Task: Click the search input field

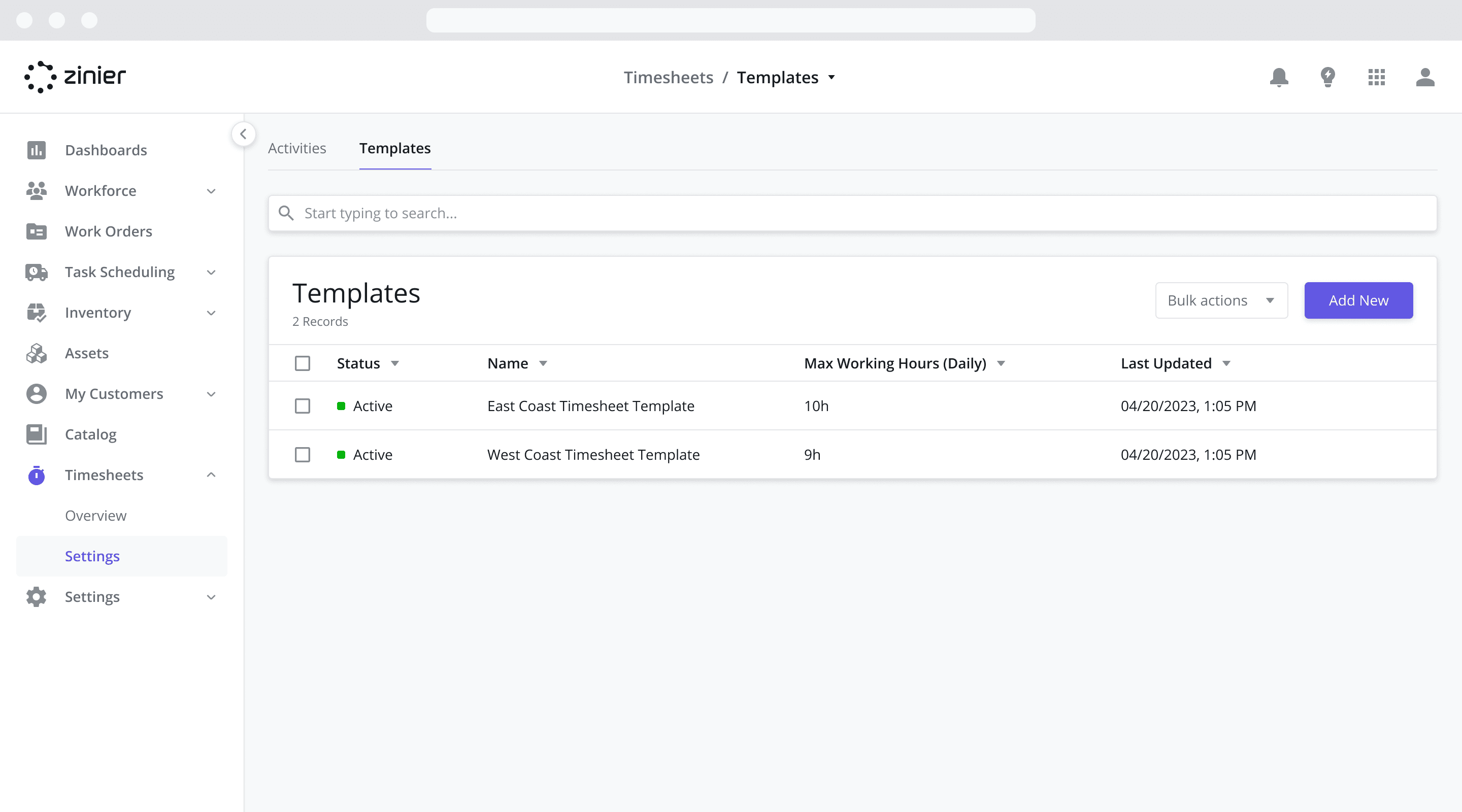Action: [852, 213]
